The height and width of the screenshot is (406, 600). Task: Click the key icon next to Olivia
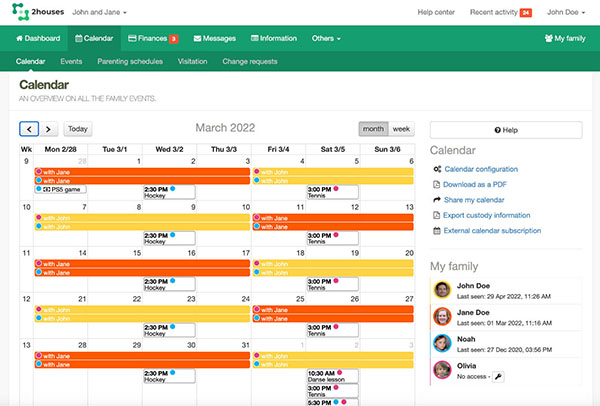[x=498, y=376]
